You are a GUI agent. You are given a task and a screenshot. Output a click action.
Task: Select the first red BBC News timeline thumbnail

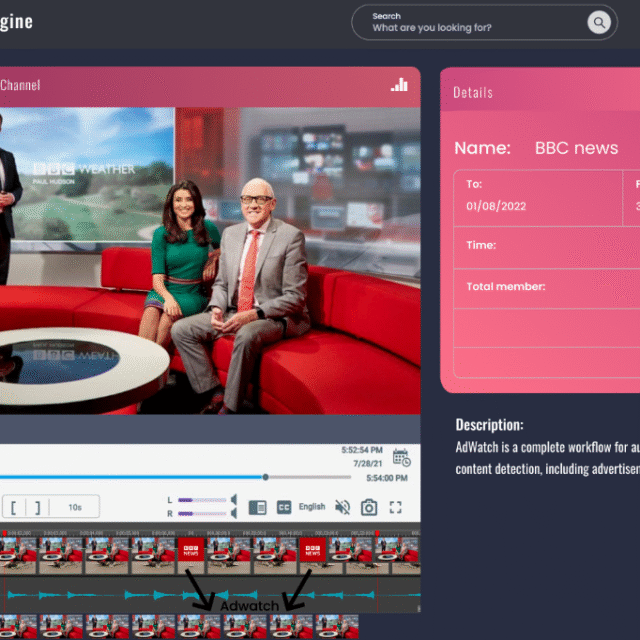click(x=191, y=549)
